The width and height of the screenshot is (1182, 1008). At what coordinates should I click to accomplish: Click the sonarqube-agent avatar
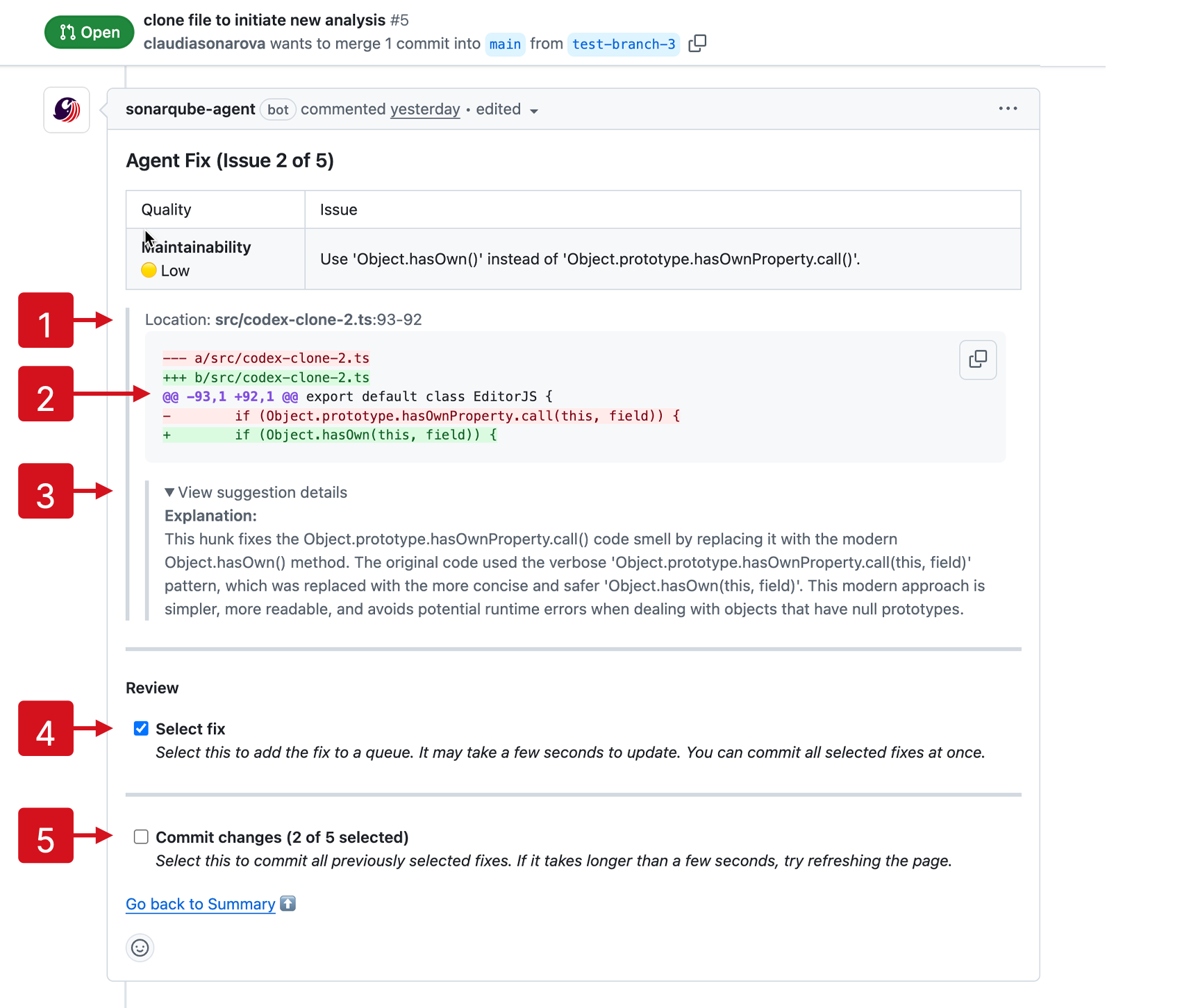point(66,109)
